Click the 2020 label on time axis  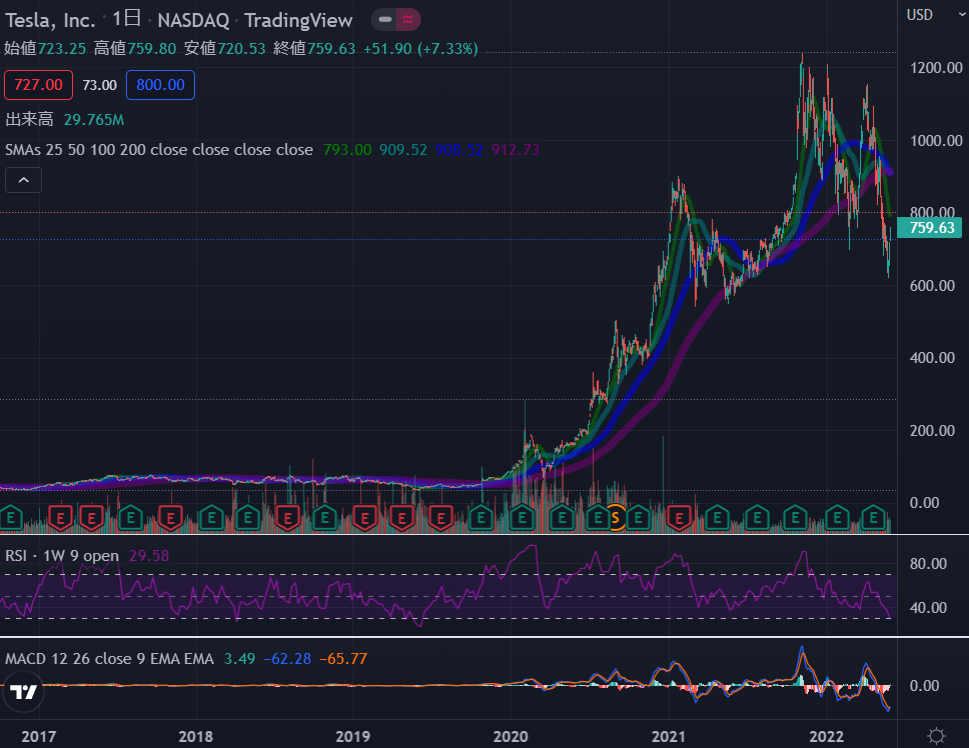[510, 736]
